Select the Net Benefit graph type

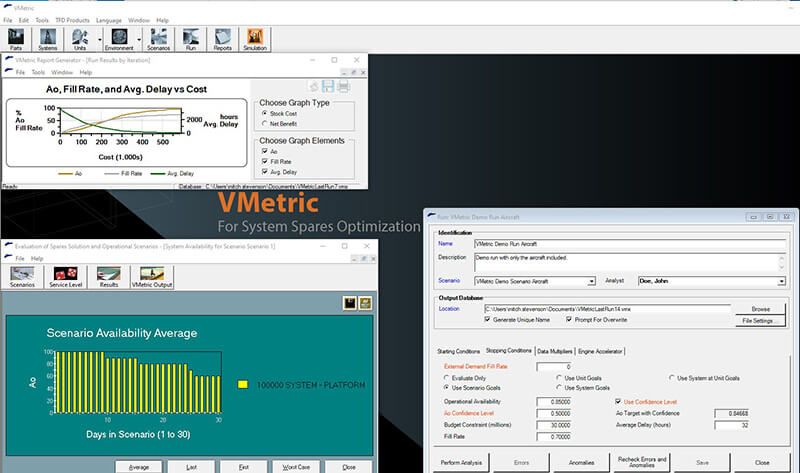(x=264, y=123)
